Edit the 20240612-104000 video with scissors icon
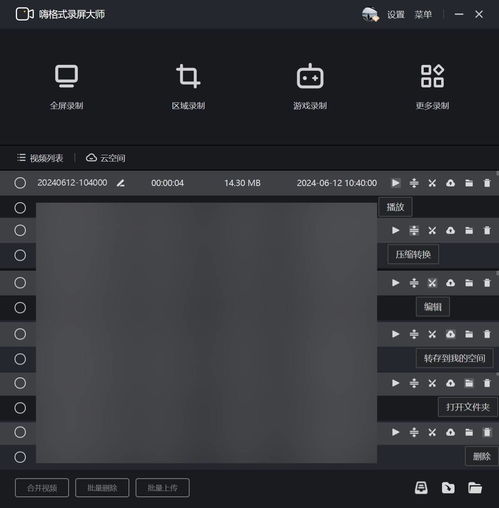Image resolution: width=499 pixels, height=508 pixels. (432, 183)
